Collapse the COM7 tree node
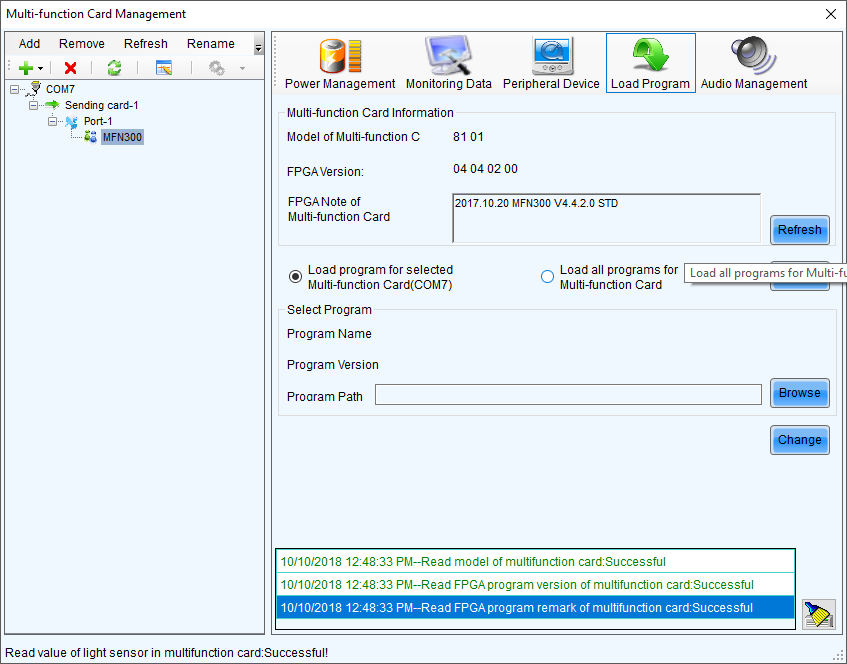 click(x=14, y=88)
